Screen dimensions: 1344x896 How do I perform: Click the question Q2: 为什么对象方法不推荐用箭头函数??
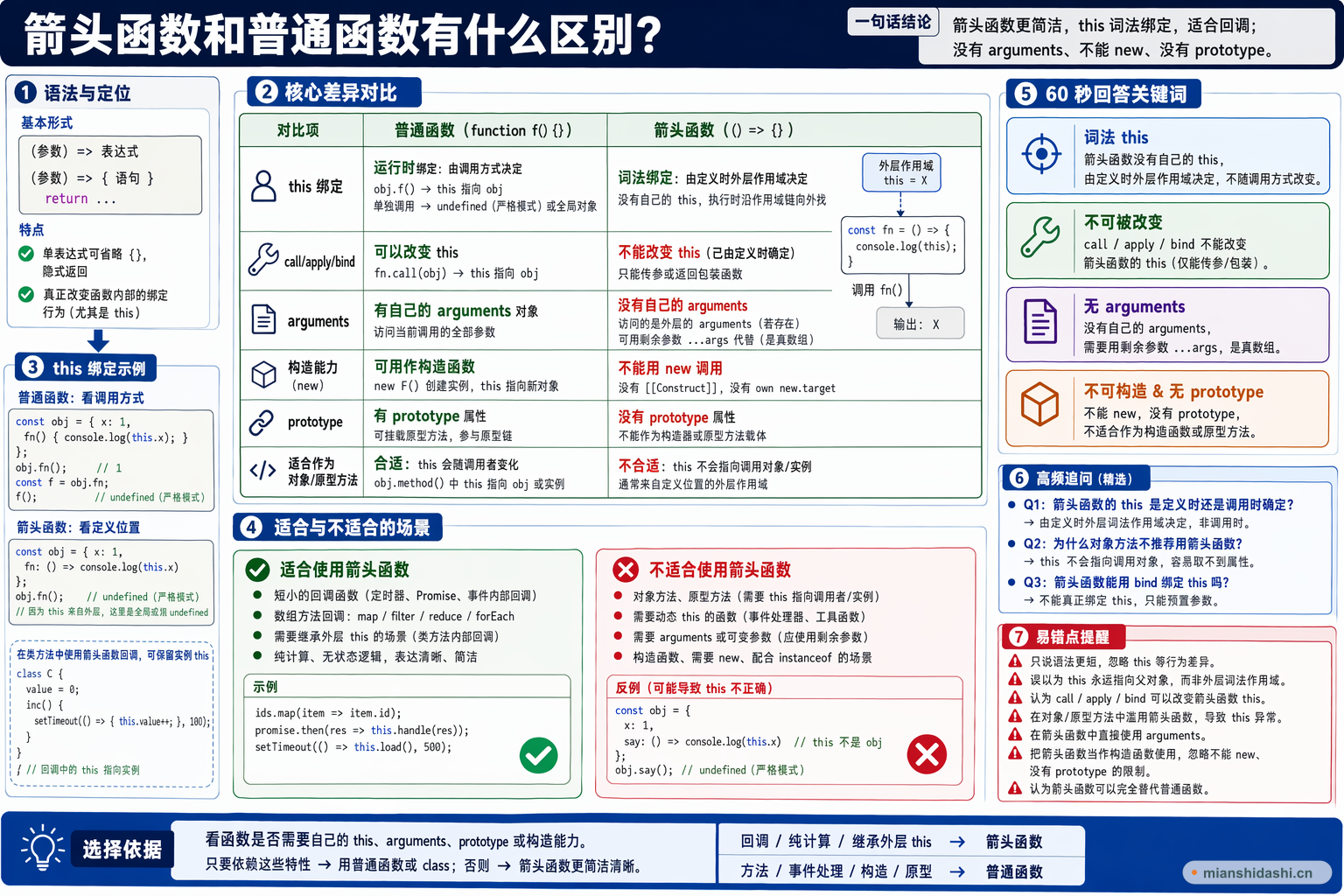click(1132, 543)
